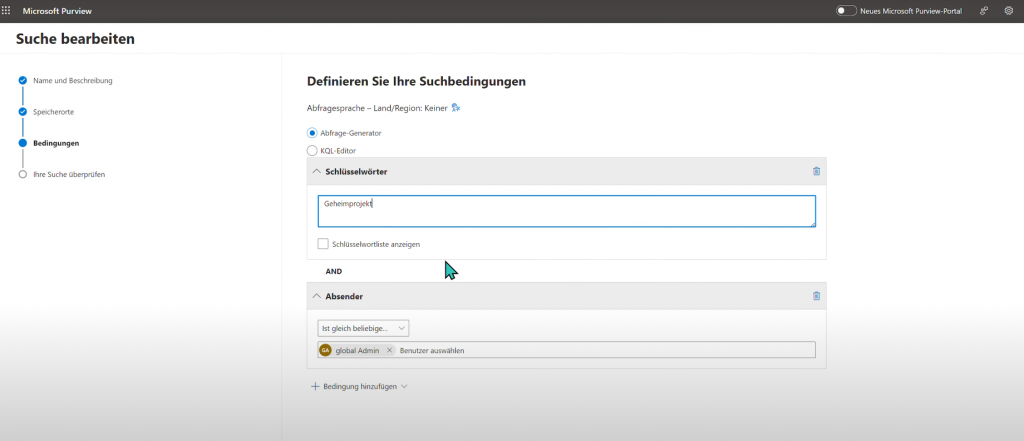Delete the Schlüsselwörter condition via trash icon
Image resolution: width=1024 pixels, height=441 pixels.
click(x=816, y=171)
